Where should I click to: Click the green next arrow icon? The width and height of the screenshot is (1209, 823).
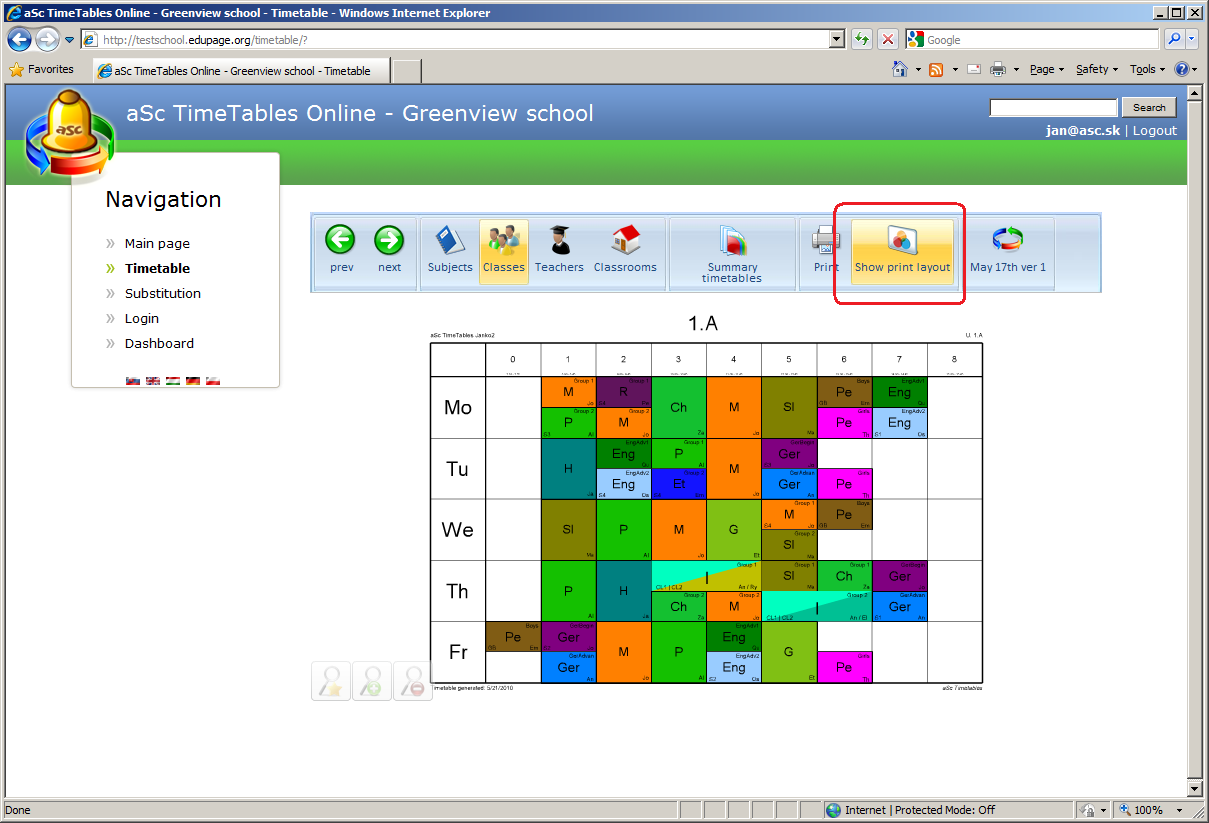pyautogui.click(x=389, y=241)
